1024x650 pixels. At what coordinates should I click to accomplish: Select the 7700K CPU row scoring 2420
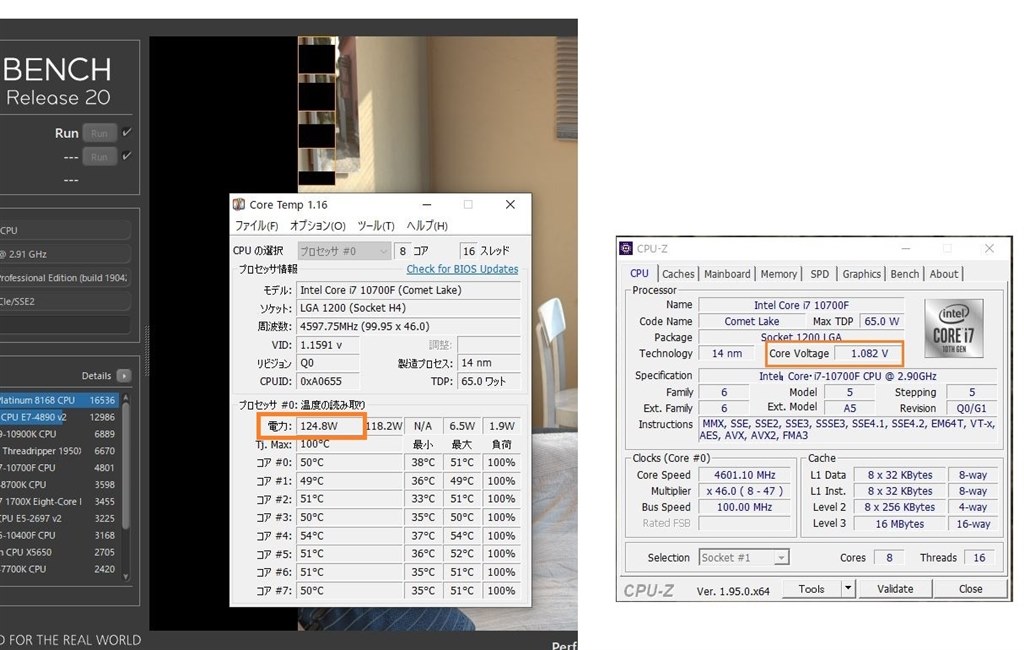click(x=59, y=569)
